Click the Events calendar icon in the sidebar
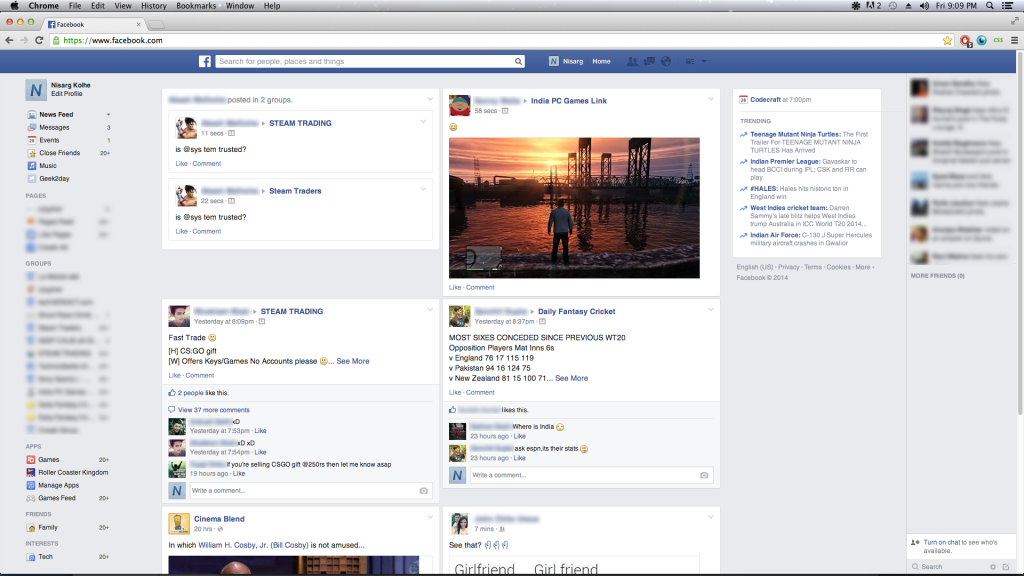This screenshot has width=1024, height=576. tap(31, 140)
